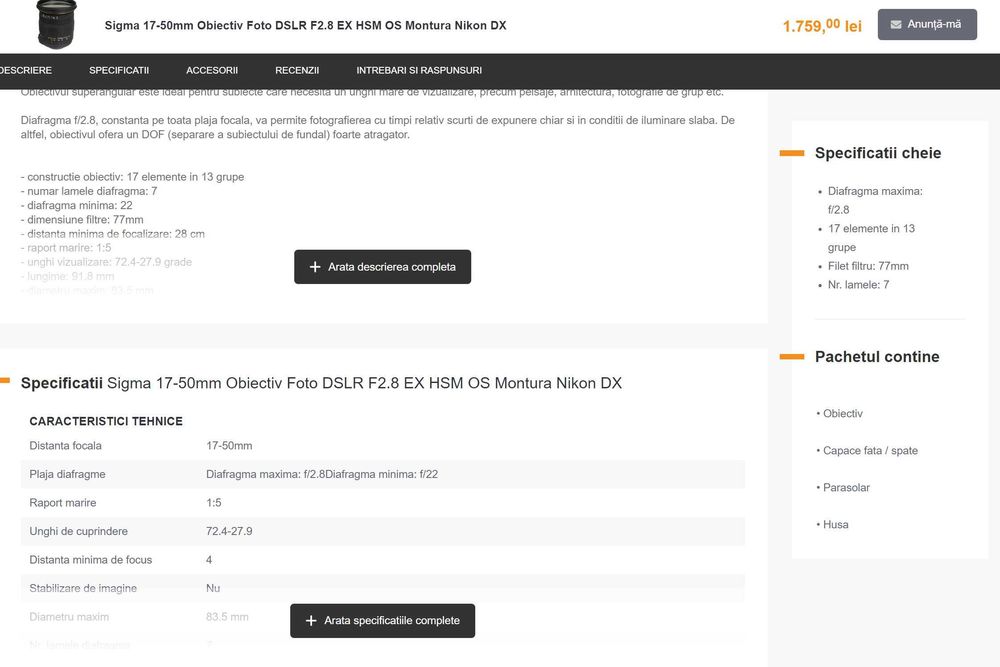The width and height of the screenshot is (1000, 667).
Task: Select the Specificatii cheie heading
Action: coord(878,153)
